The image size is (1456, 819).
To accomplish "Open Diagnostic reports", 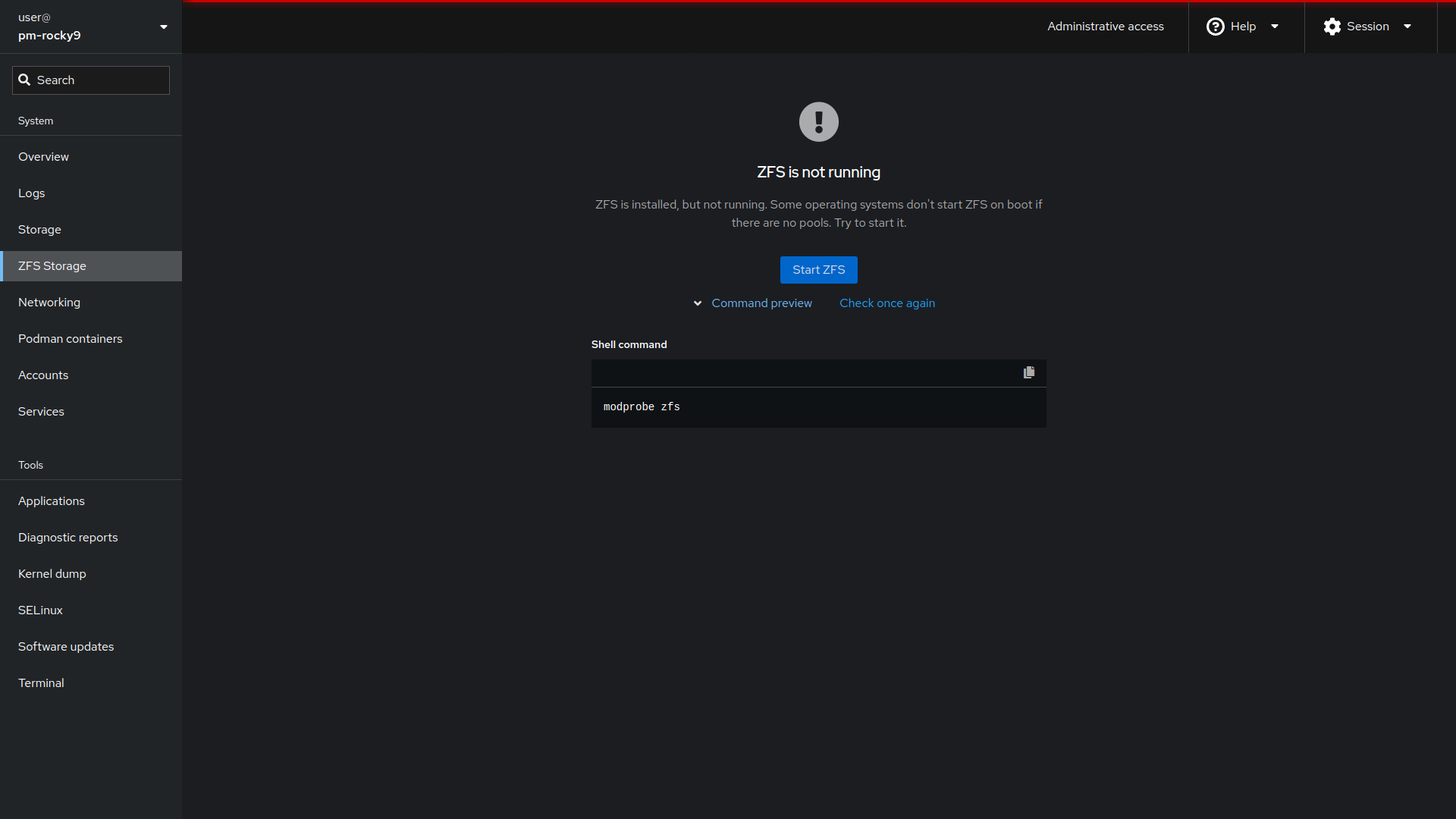I will [x=91, y=538].
